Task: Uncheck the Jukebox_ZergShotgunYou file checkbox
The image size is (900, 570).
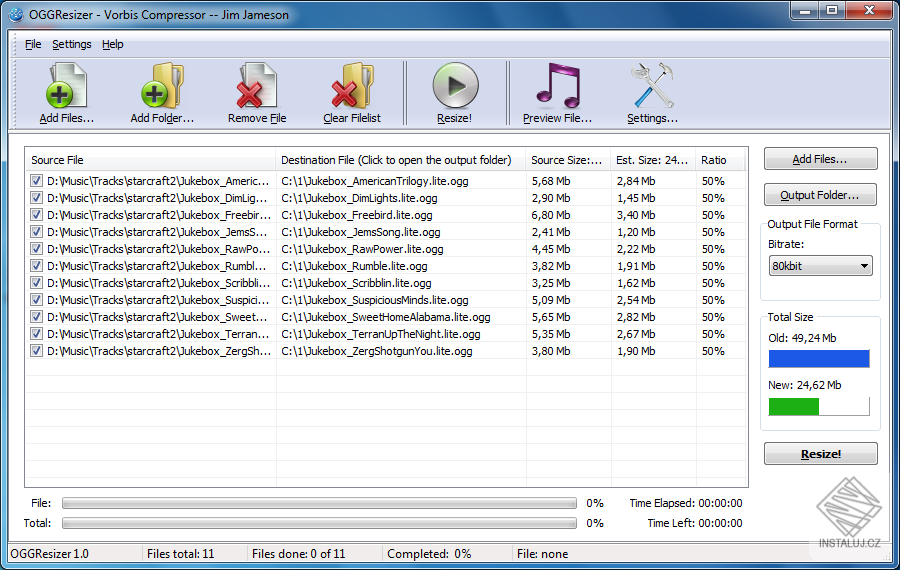Action: pos(36,351)
